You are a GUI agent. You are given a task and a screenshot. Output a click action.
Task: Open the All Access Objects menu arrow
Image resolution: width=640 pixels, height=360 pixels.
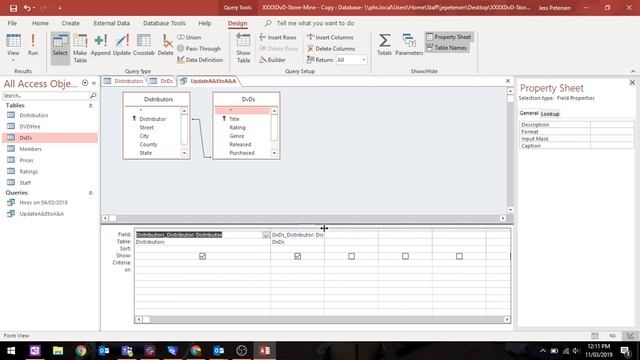click(85, 83)
